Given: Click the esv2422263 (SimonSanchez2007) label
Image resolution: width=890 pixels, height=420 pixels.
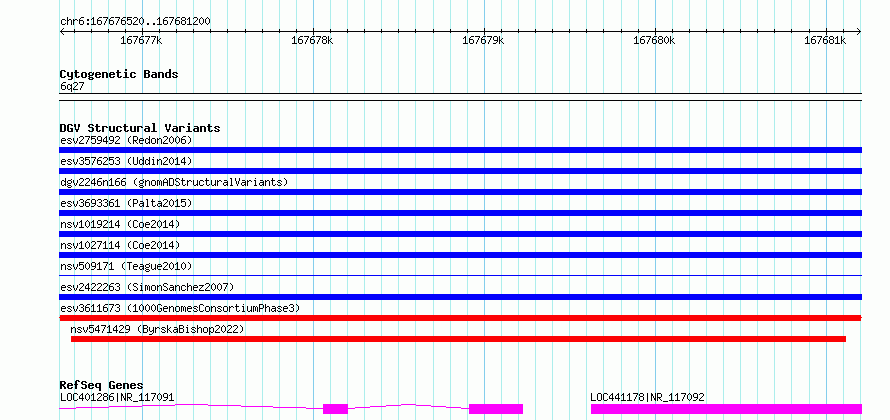Looking at the screenshot, I should coord(147,287).
